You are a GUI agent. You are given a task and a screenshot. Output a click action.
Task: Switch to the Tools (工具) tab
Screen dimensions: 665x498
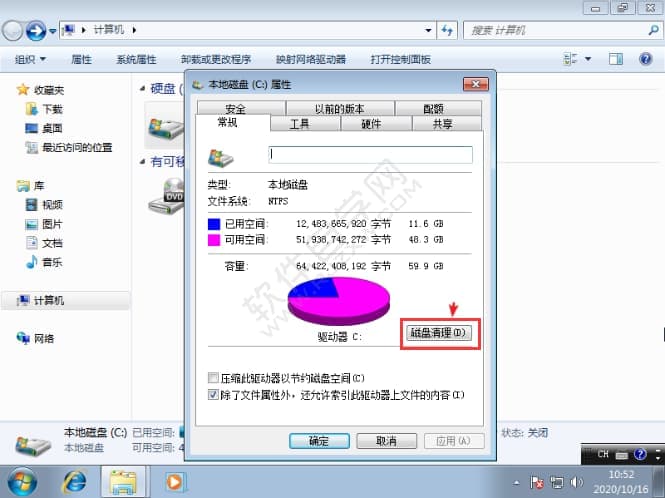click(299, 125)
